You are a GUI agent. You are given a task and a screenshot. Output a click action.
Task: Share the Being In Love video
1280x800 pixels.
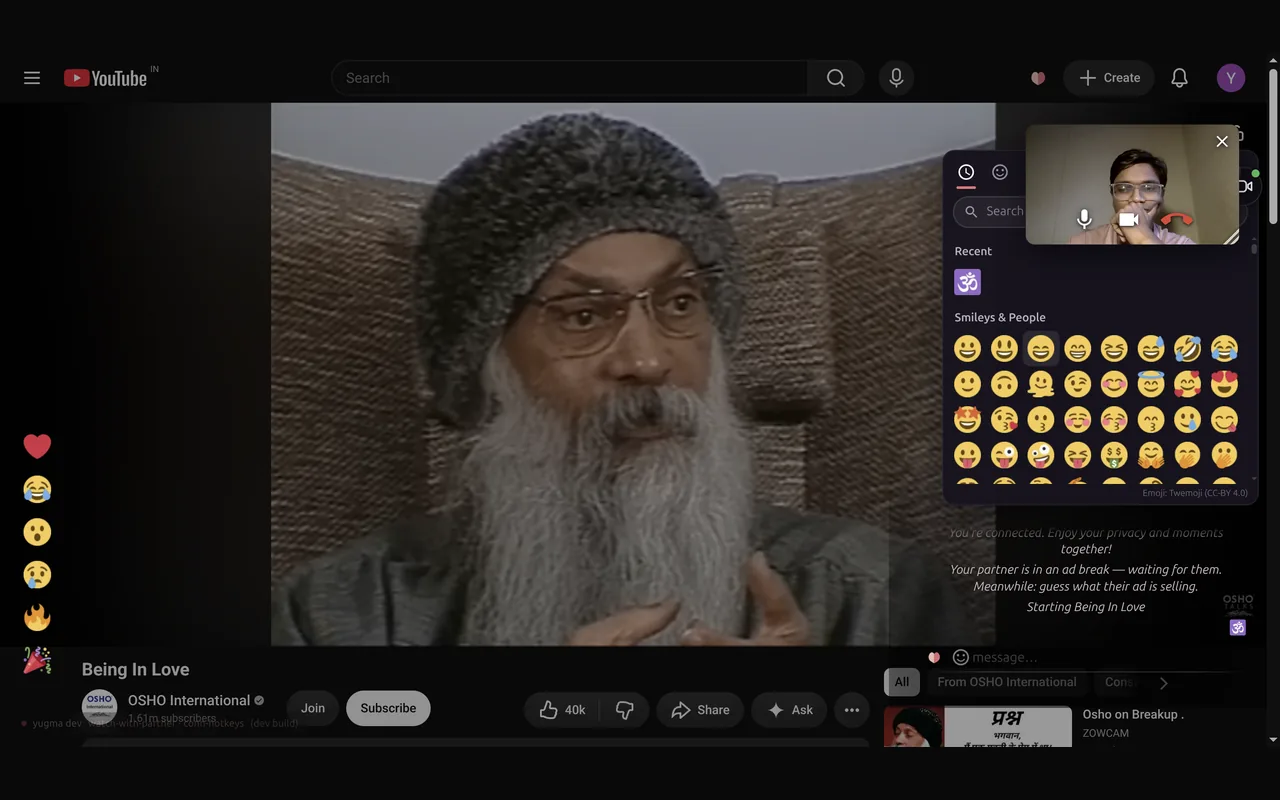pos(700,710)
